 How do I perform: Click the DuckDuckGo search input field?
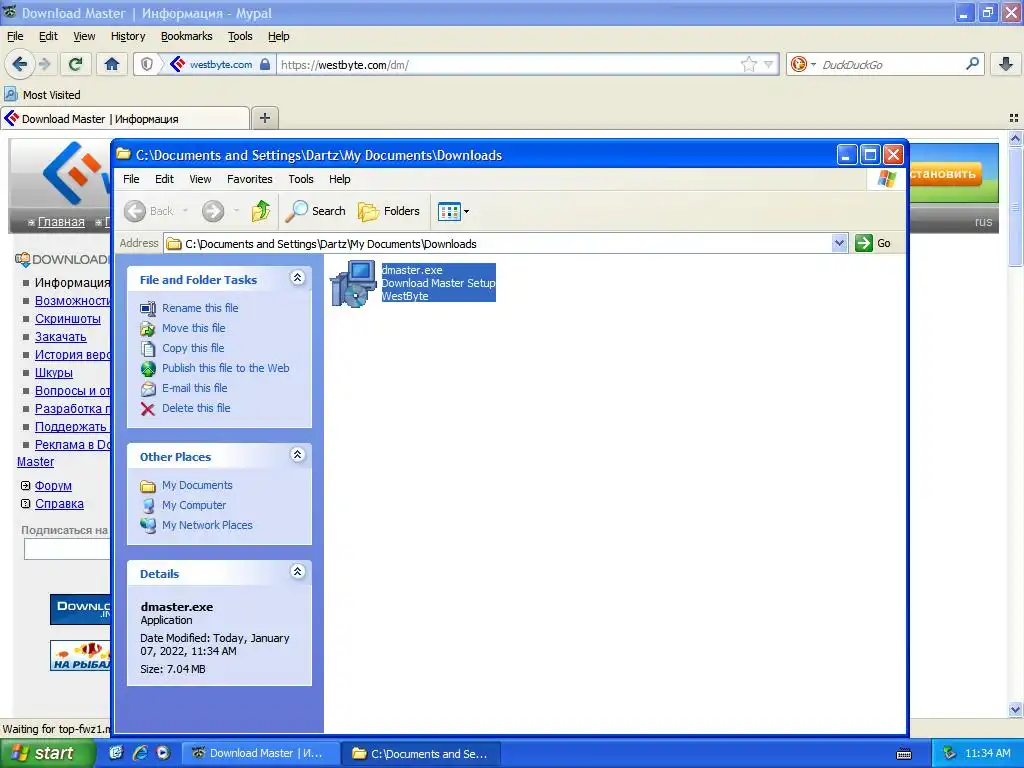click(891, 64)
